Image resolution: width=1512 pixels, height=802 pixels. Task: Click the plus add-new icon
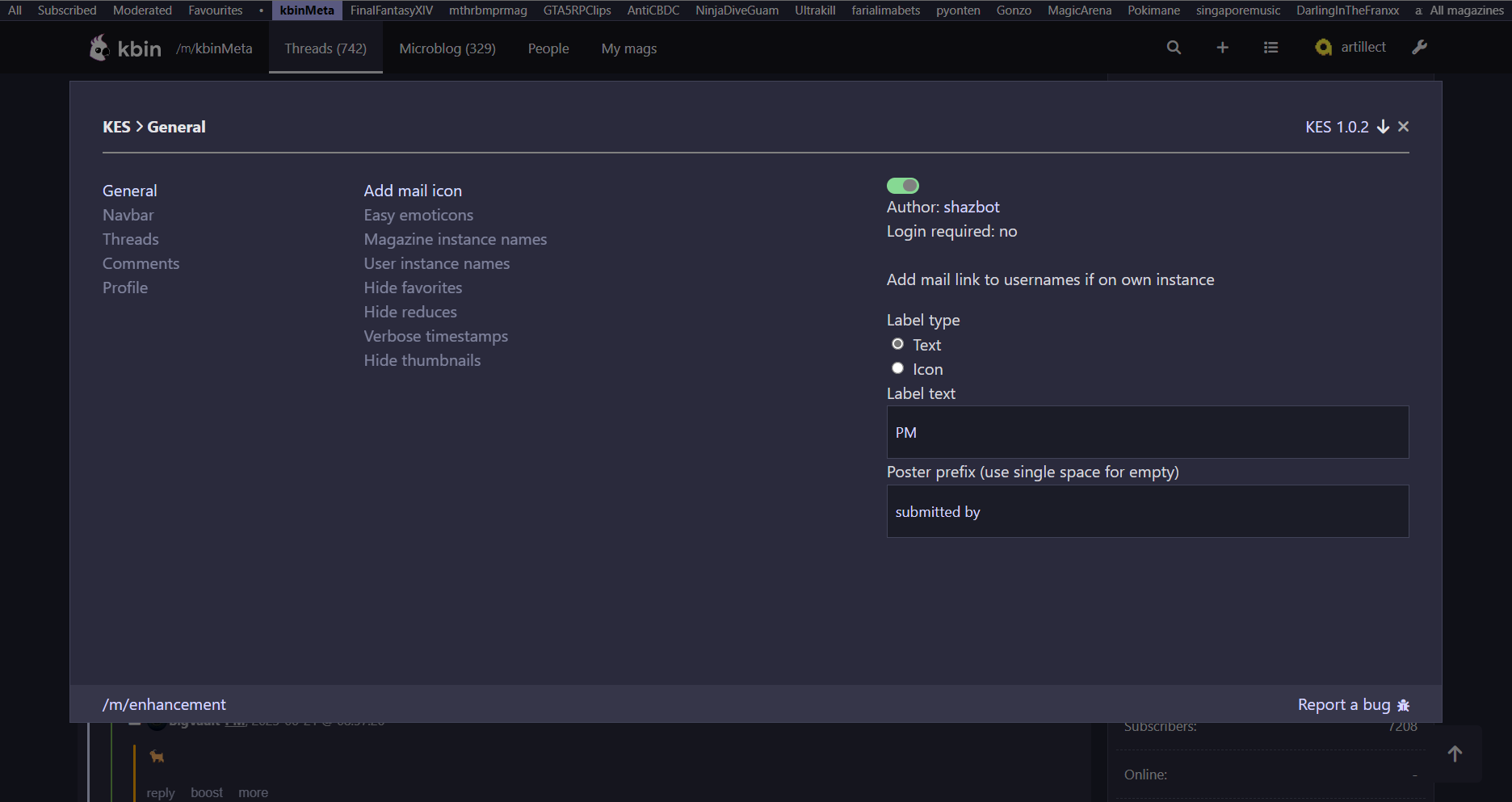(1222, 48)
